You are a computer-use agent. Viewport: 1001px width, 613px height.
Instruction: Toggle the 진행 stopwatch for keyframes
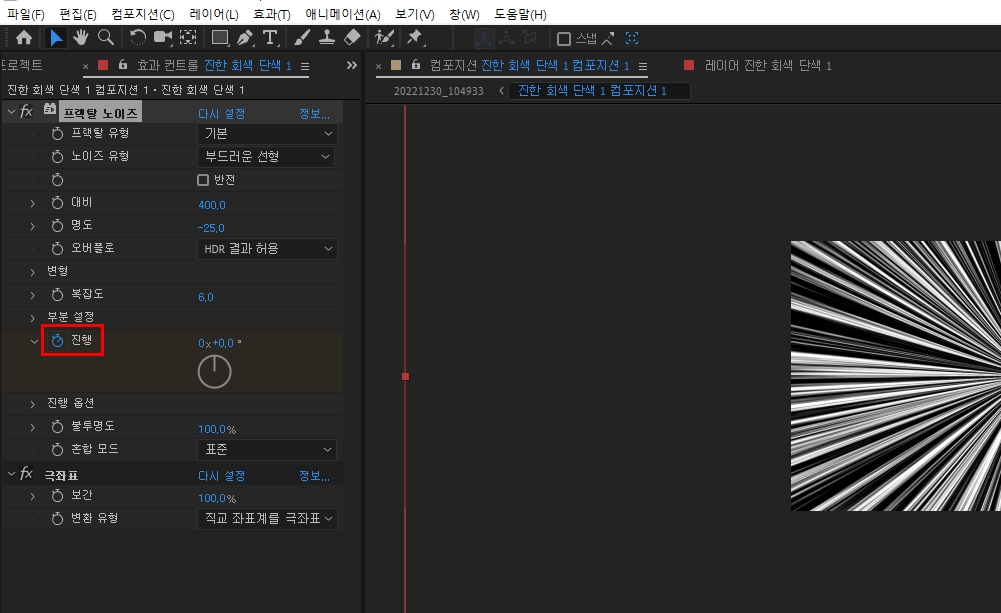pos(57,340)
